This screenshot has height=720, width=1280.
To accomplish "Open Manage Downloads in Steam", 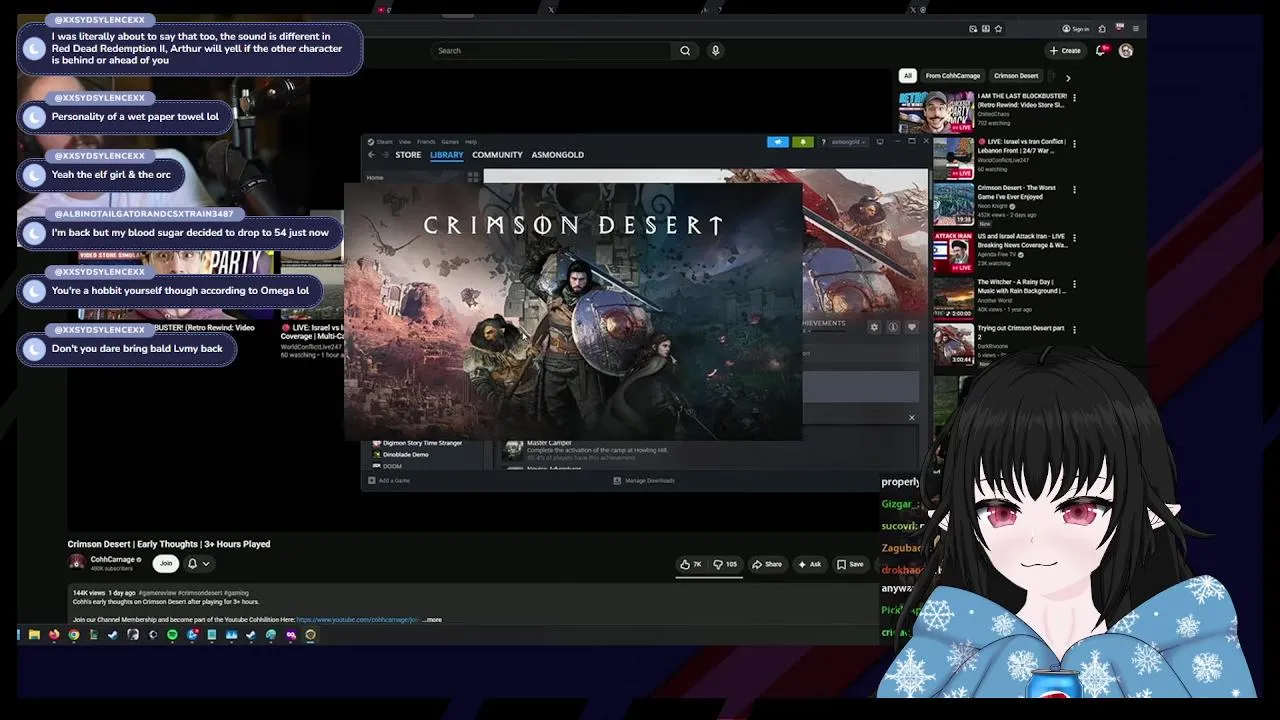I will [x=644, y=481].
